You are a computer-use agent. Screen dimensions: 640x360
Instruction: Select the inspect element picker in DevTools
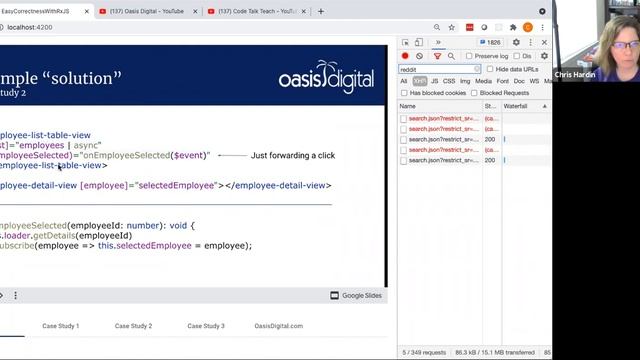(405, 42)
